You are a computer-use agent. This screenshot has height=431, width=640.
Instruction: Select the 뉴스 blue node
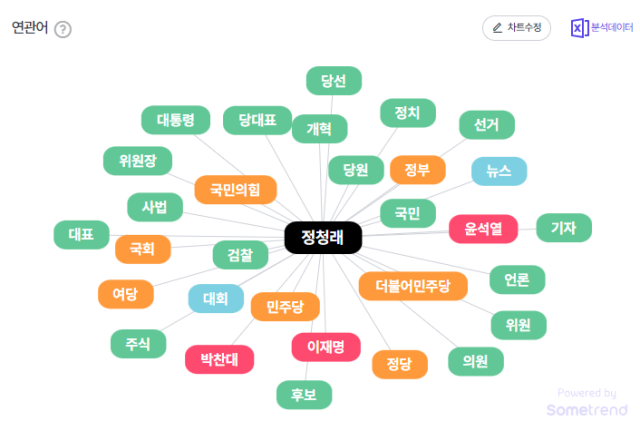(x=499, y=171)
